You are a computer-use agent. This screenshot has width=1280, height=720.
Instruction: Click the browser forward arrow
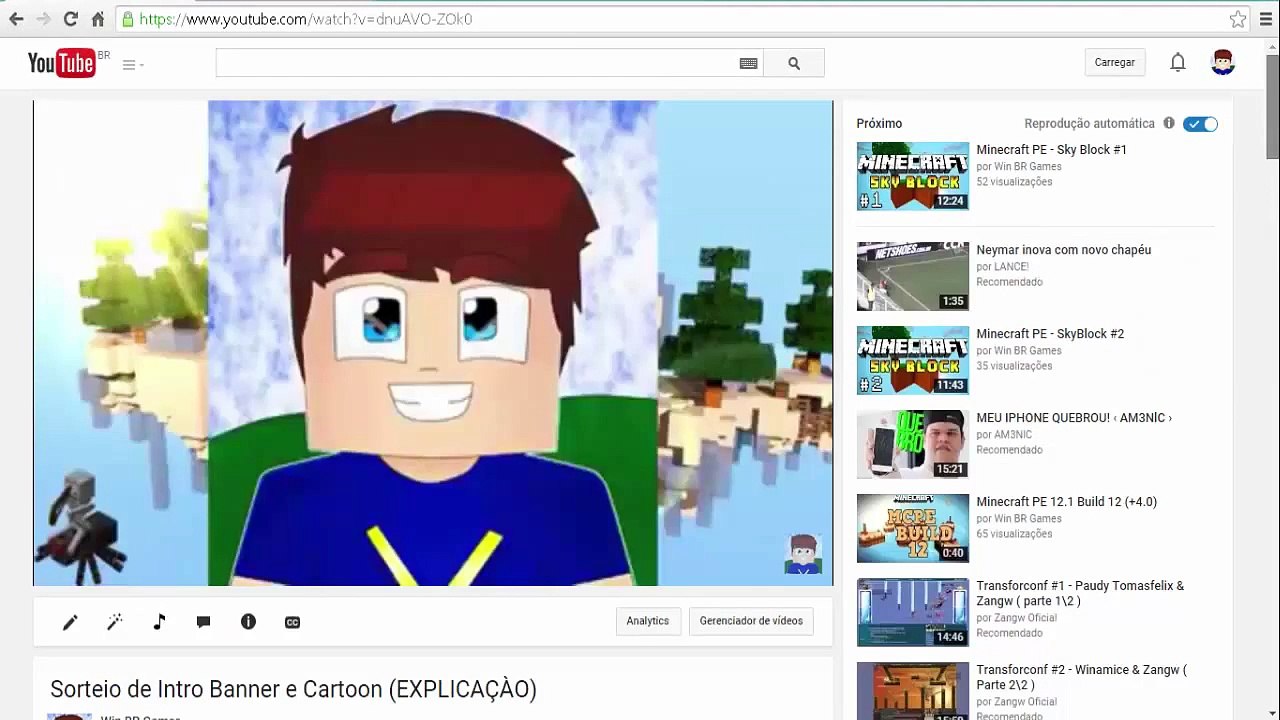[x=43, y=19]
